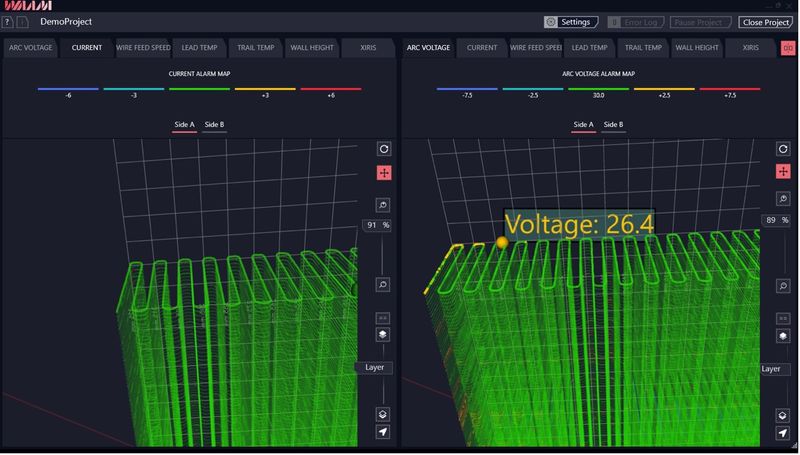Click the lower layer stack icon in the right panel
The width and height of the screenshot is (800, 455).
point(783,415)
